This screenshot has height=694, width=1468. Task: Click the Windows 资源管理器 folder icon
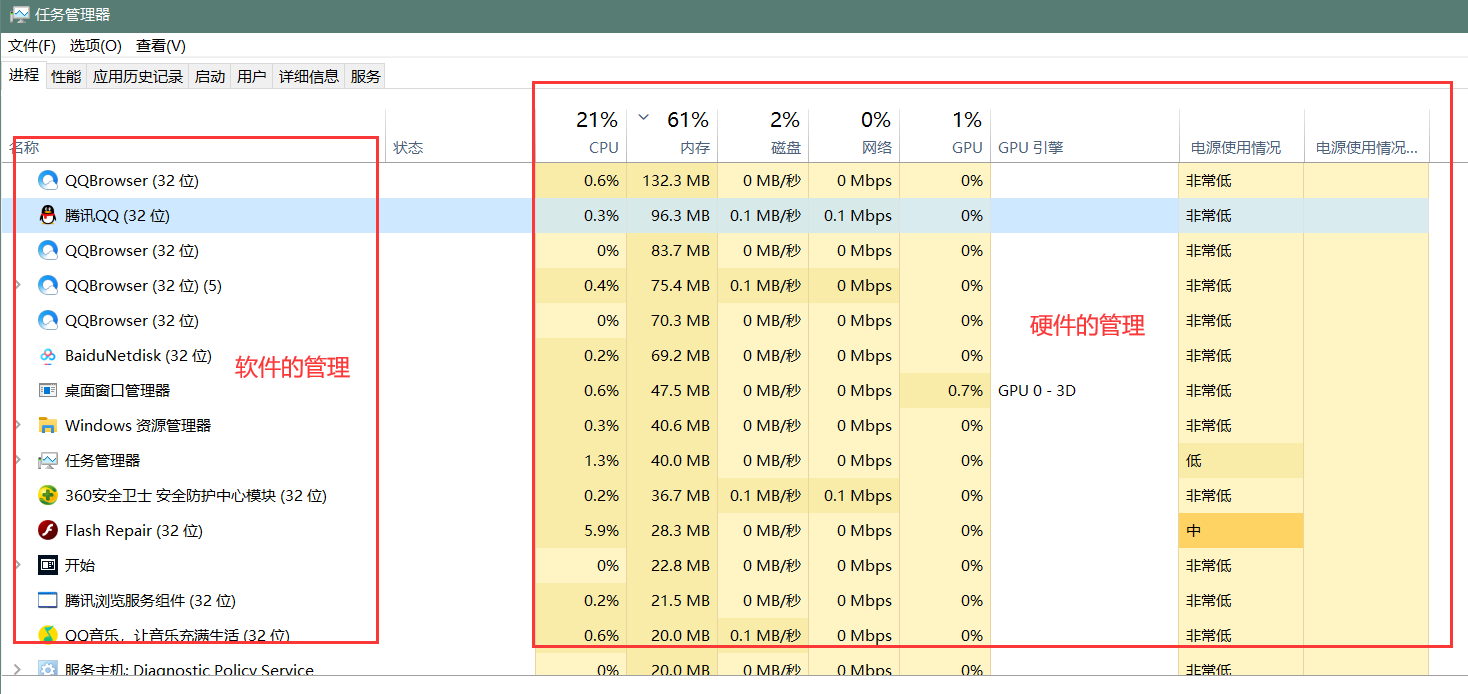tap(48, 426)
